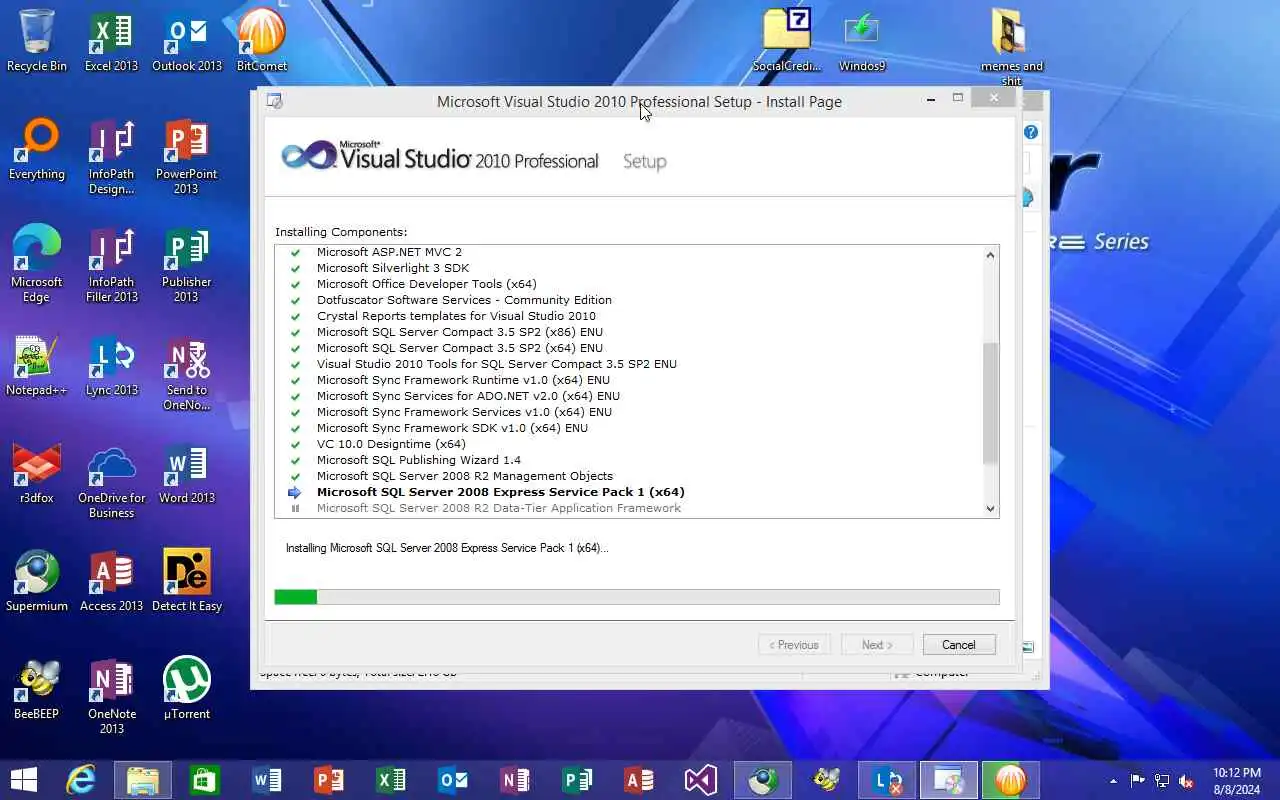Open Publisher 2013 desktop shortcut

pyautogui.click(x=186, y=264)
